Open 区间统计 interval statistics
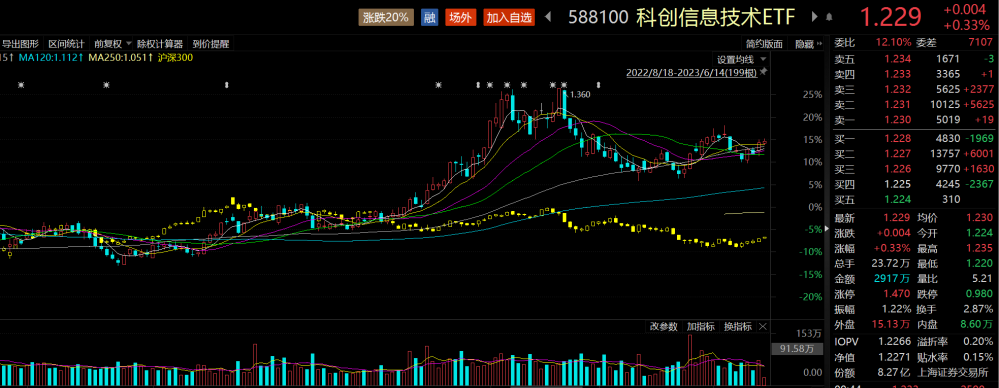999x388 pixels. click(66, 44)
